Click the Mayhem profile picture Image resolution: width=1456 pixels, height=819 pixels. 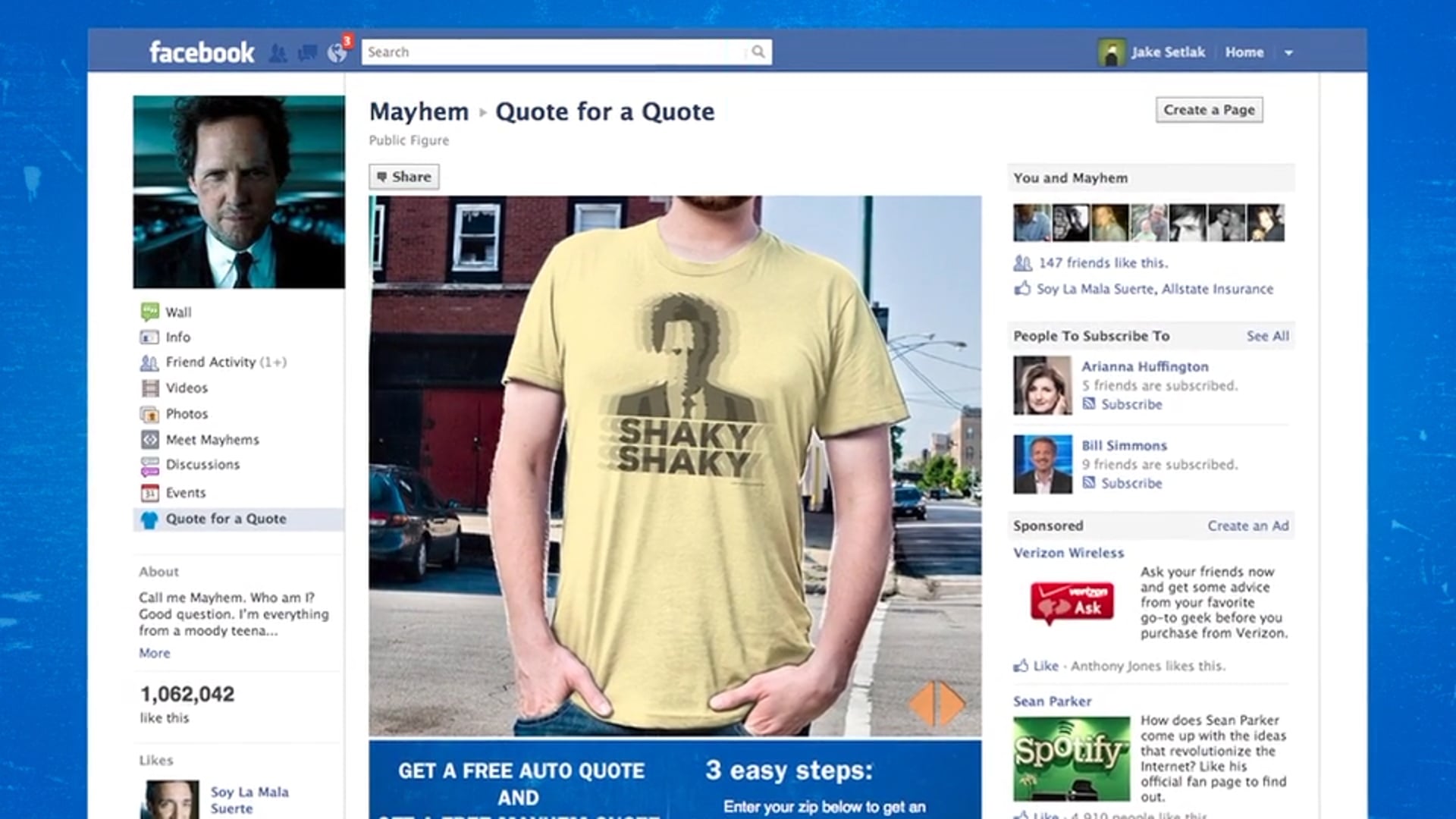(239, 192)
